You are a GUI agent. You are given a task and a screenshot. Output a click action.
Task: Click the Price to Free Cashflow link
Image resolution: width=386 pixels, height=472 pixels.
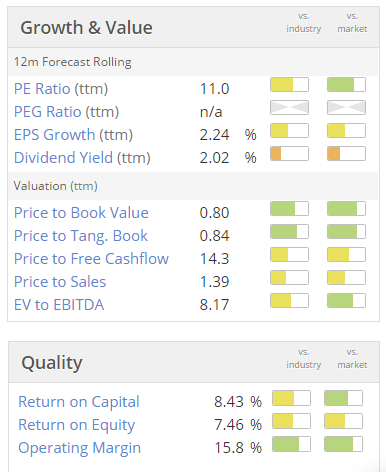point(91,259)
